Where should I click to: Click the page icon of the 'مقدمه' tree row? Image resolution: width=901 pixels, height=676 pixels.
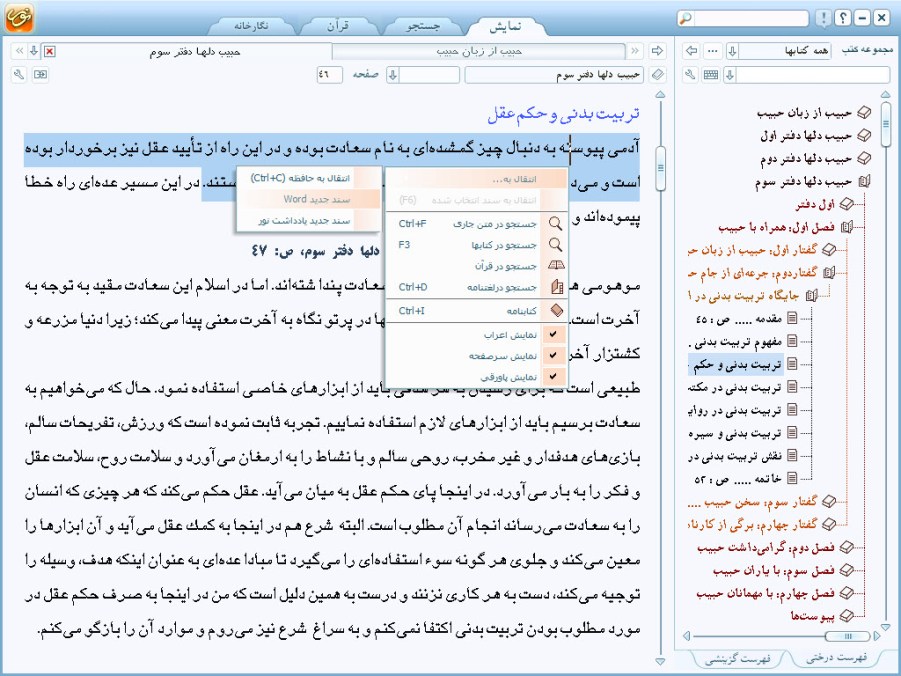(792, 318)
